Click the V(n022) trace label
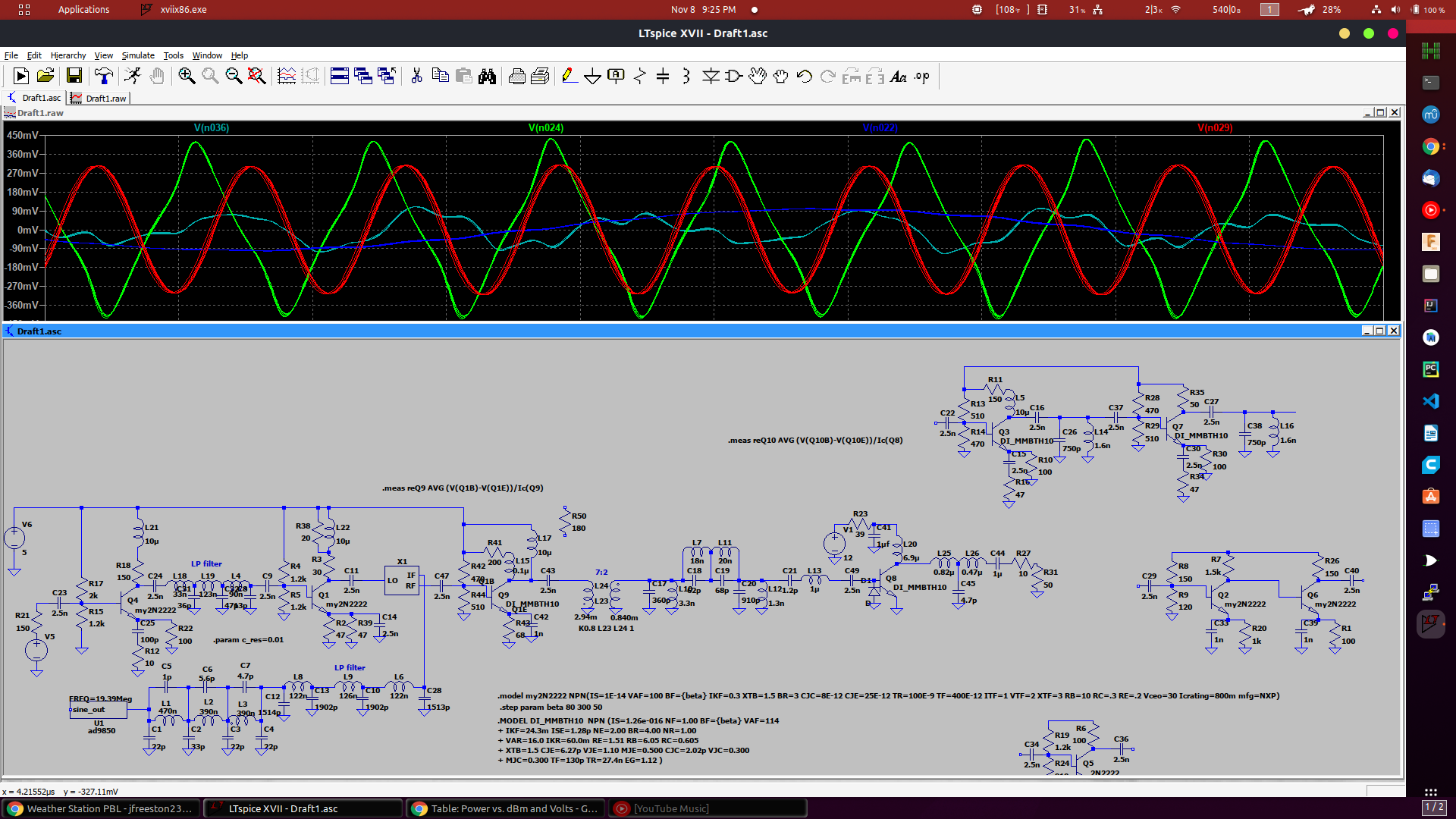Image resolution: width=1456 pixels, height=819 pixels. [x=880, y=127]
